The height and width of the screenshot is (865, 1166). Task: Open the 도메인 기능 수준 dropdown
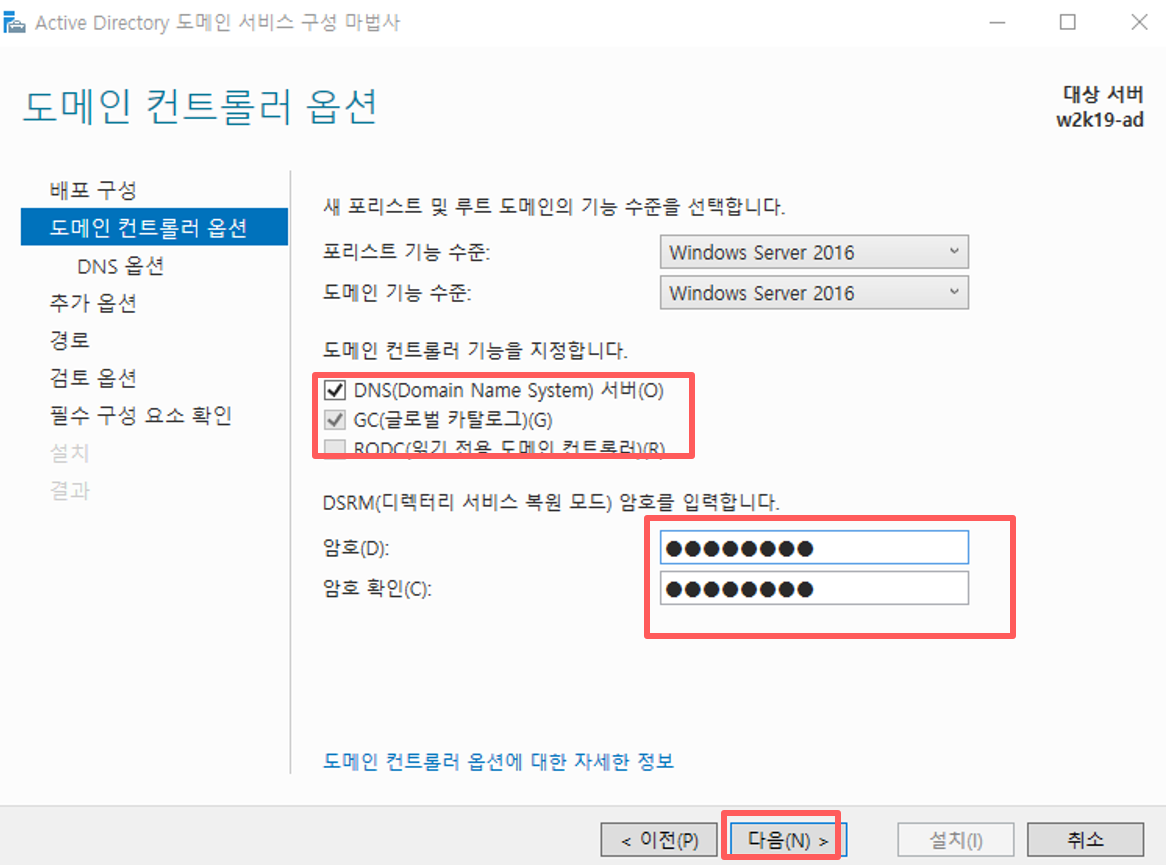[814, 293]
